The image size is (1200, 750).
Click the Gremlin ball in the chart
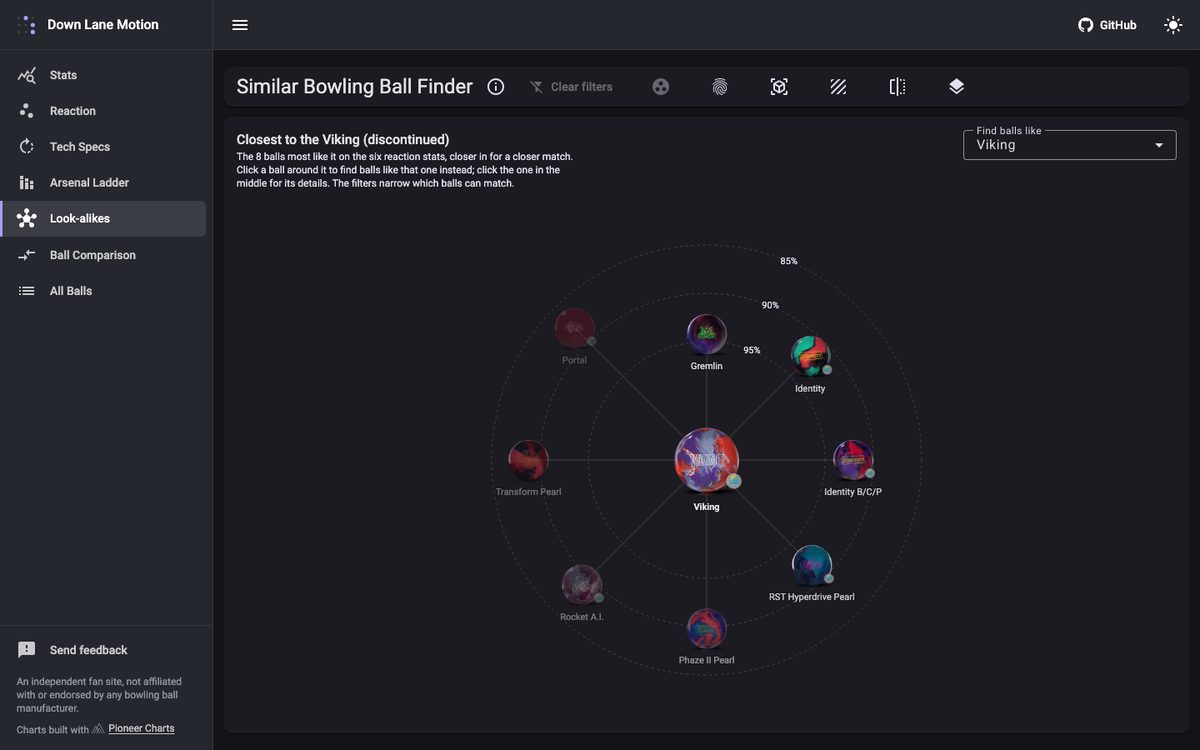coord(707,335)
